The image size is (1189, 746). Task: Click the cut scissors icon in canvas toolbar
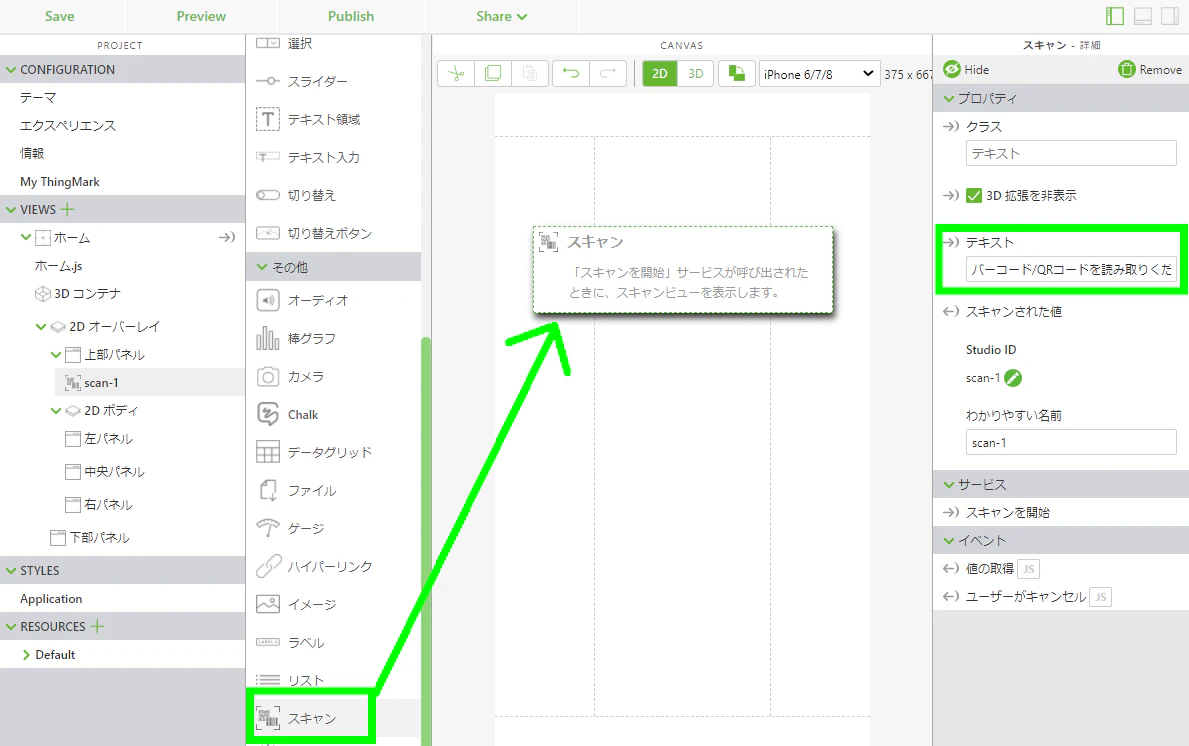click(456, 74)
